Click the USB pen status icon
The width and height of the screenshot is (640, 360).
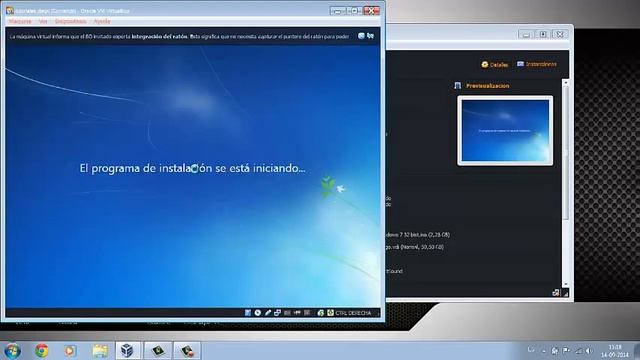click(x=268, y=313)
